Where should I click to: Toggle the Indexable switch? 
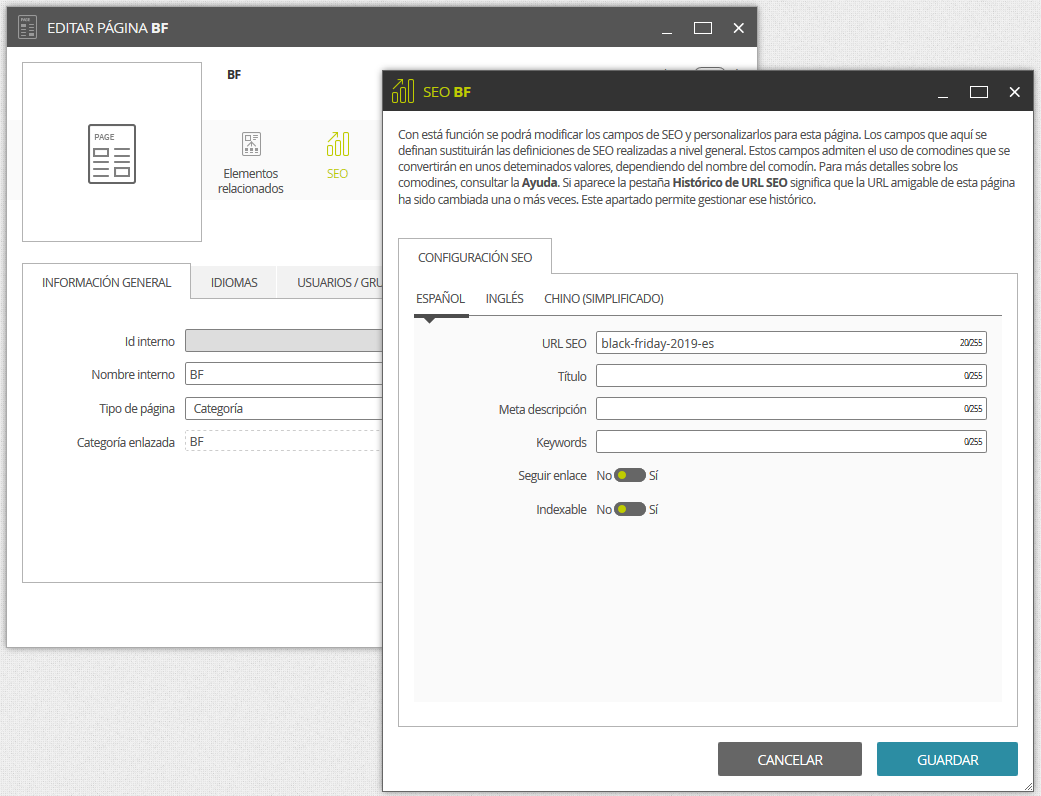click(629, 509)
